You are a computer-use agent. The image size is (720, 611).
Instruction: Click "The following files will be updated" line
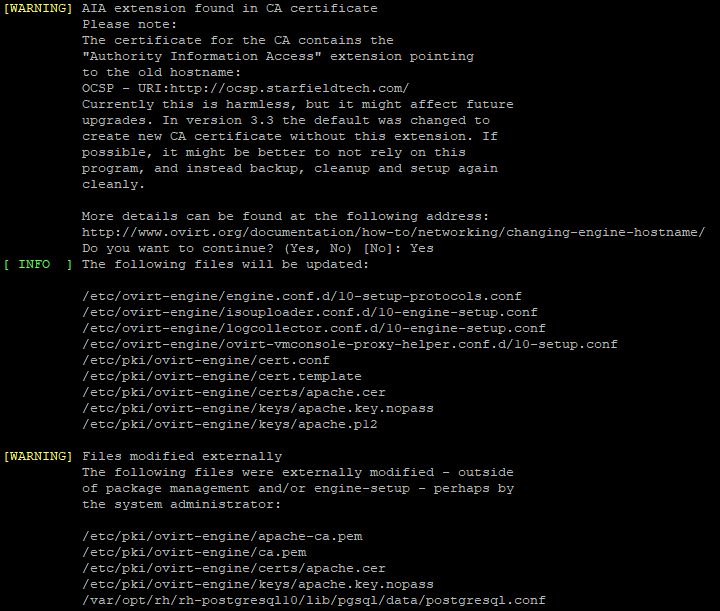coord(226,264)
